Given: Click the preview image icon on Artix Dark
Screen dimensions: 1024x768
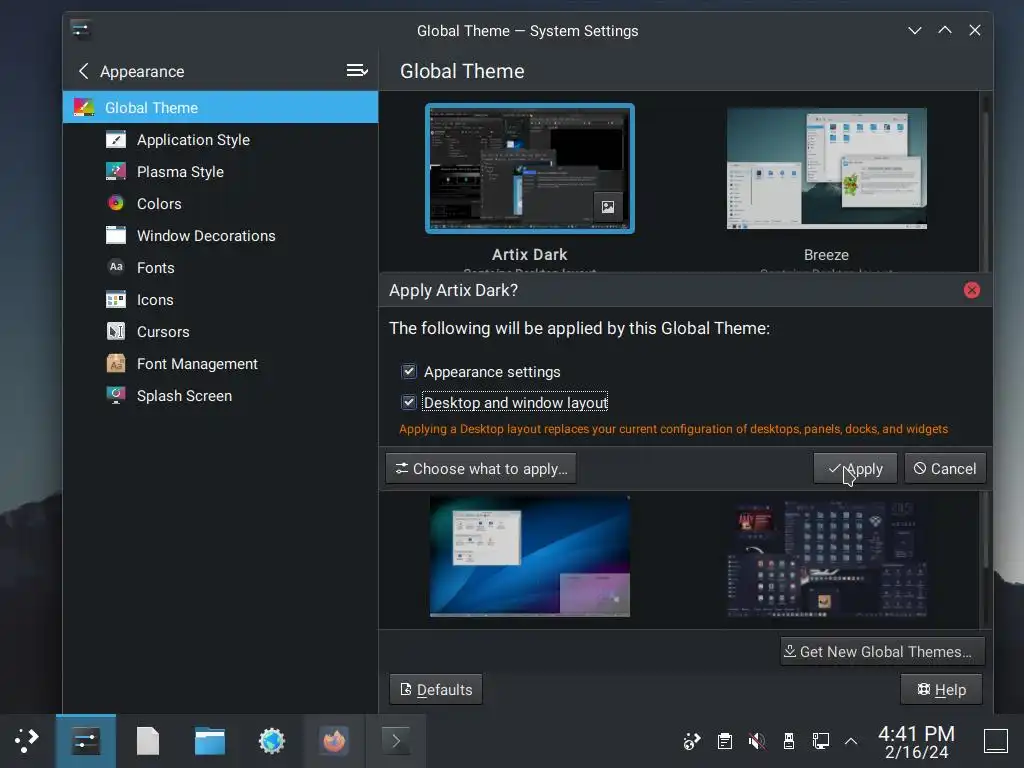Looking at the screenshot, I should [x=607, y=207].
